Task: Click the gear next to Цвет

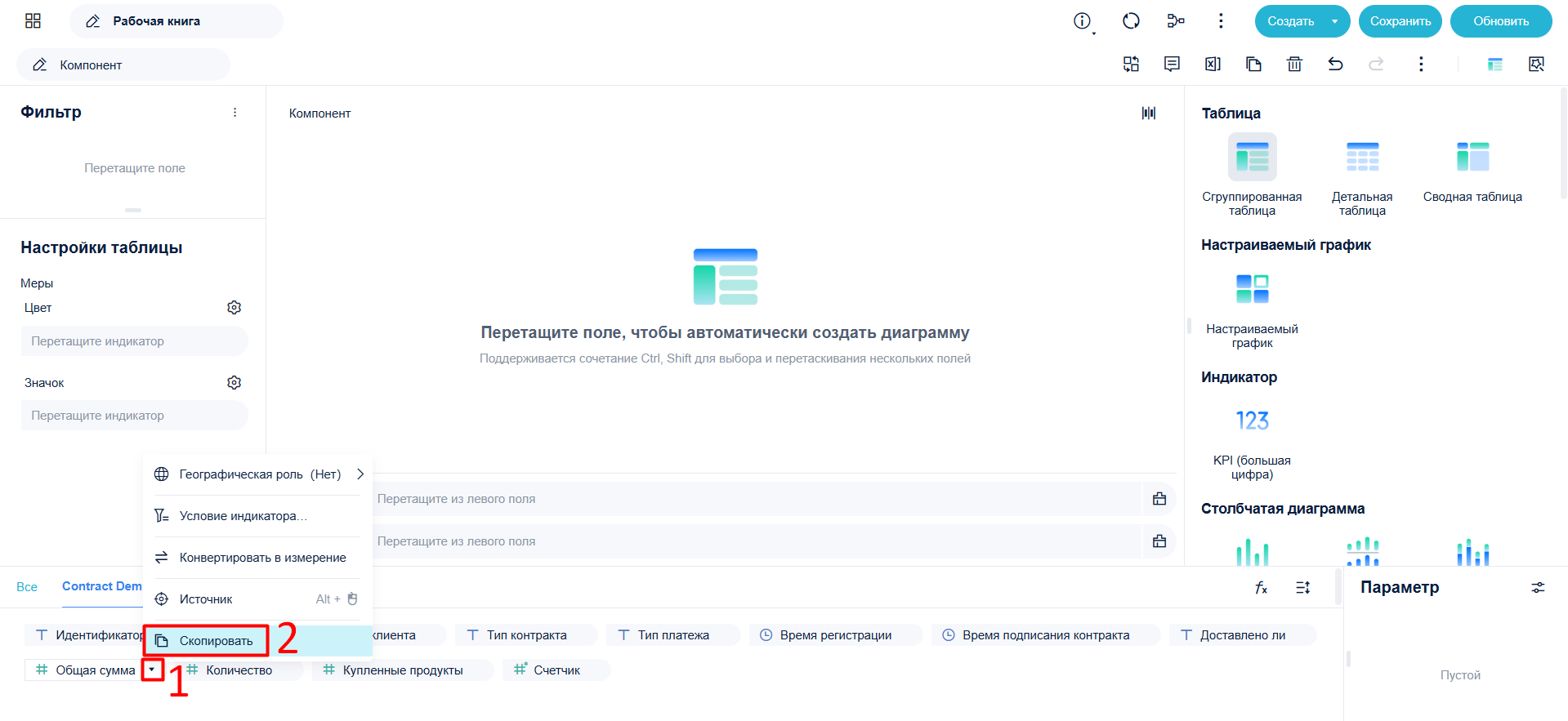Action: tap(235, 308)
